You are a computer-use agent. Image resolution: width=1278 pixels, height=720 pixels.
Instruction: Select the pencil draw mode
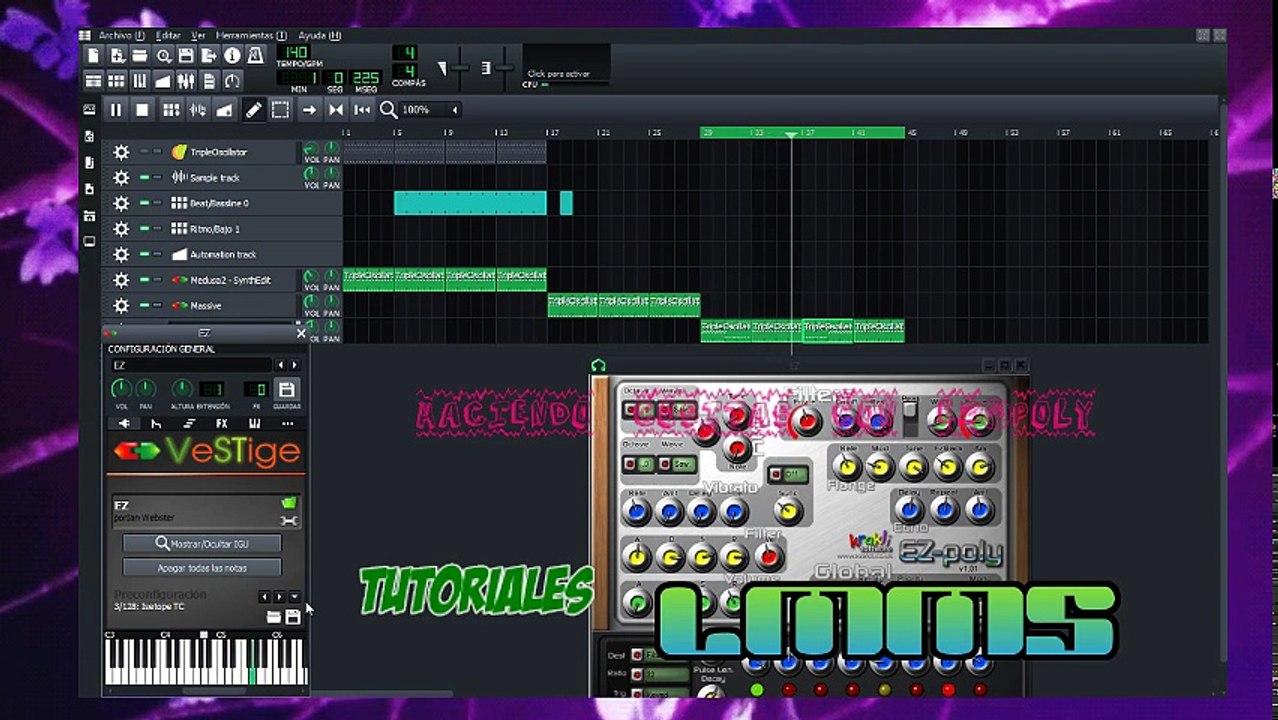click(254, 110)
